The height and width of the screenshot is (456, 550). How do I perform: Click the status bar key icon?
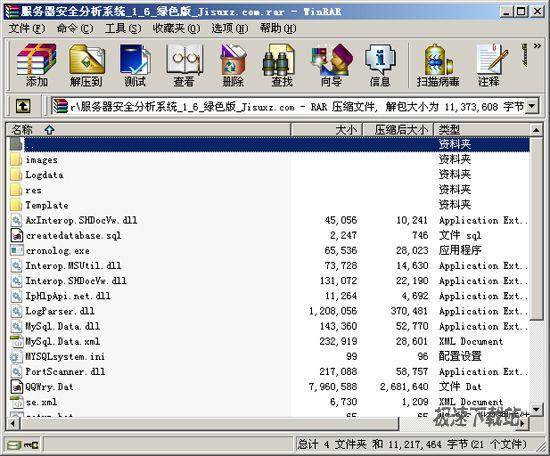pyautogui.click(x=32, y=445)
